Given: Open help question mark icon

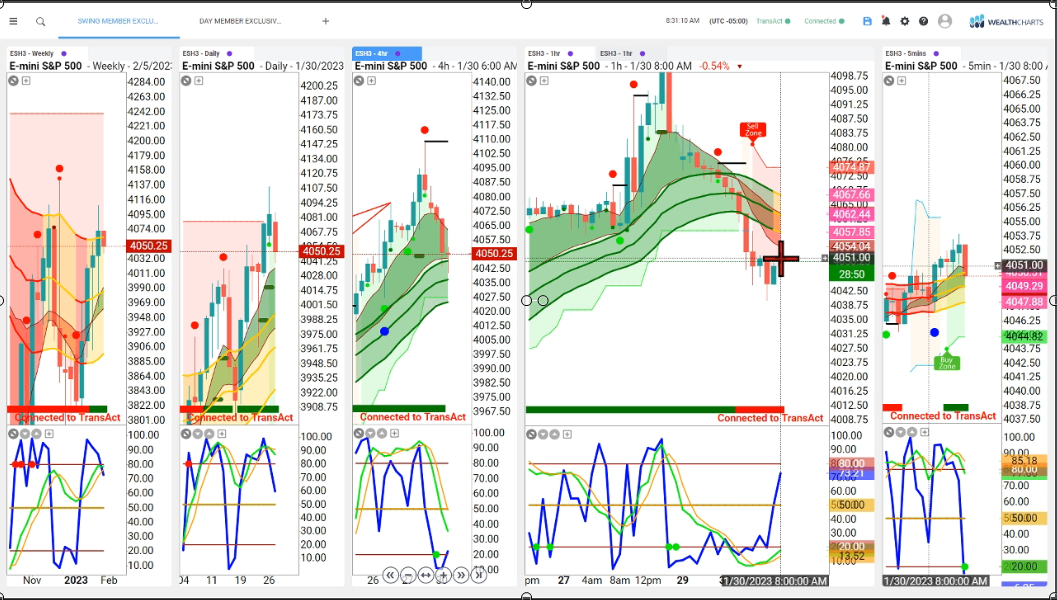Looking at the screenshot, I should tap(924, 22).
